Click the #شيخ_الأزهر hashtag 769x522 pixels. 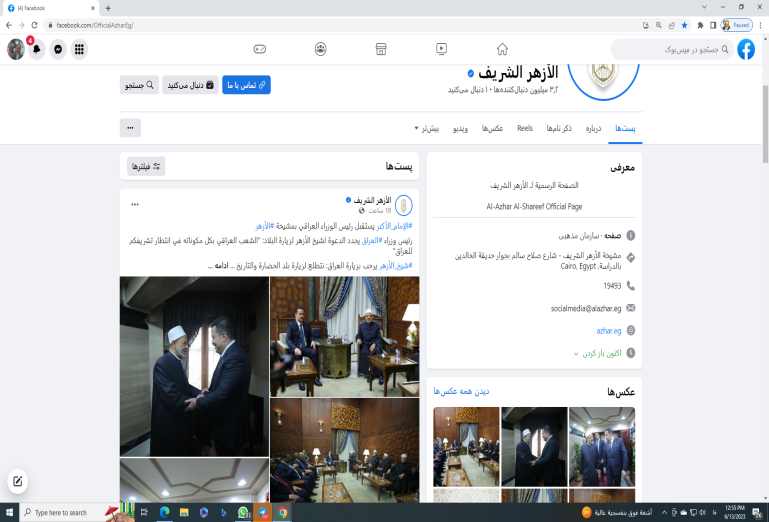[396, 265]
